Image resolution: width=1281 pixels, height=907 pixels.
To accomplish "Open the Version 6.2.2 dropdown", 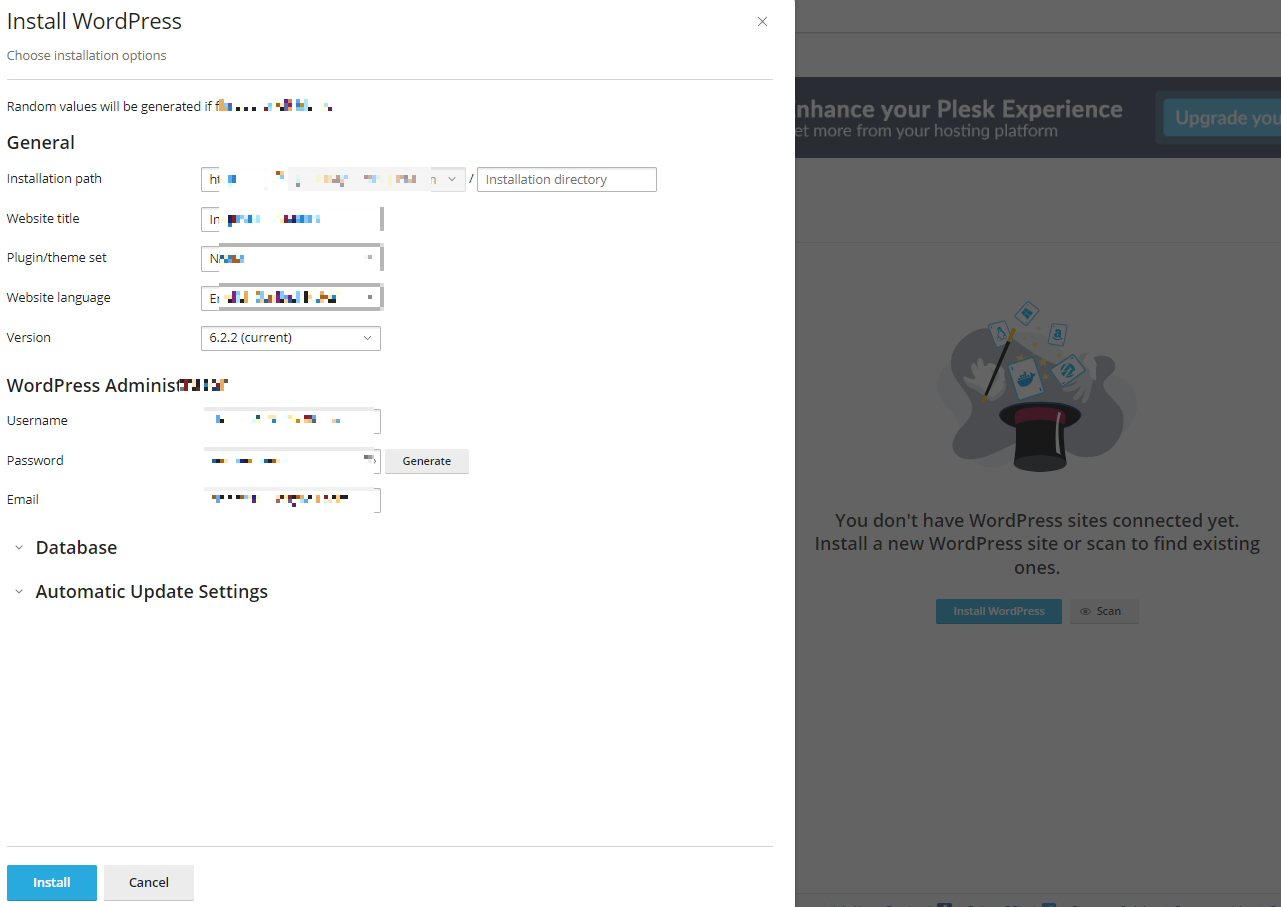I will [x=291, y=338].
